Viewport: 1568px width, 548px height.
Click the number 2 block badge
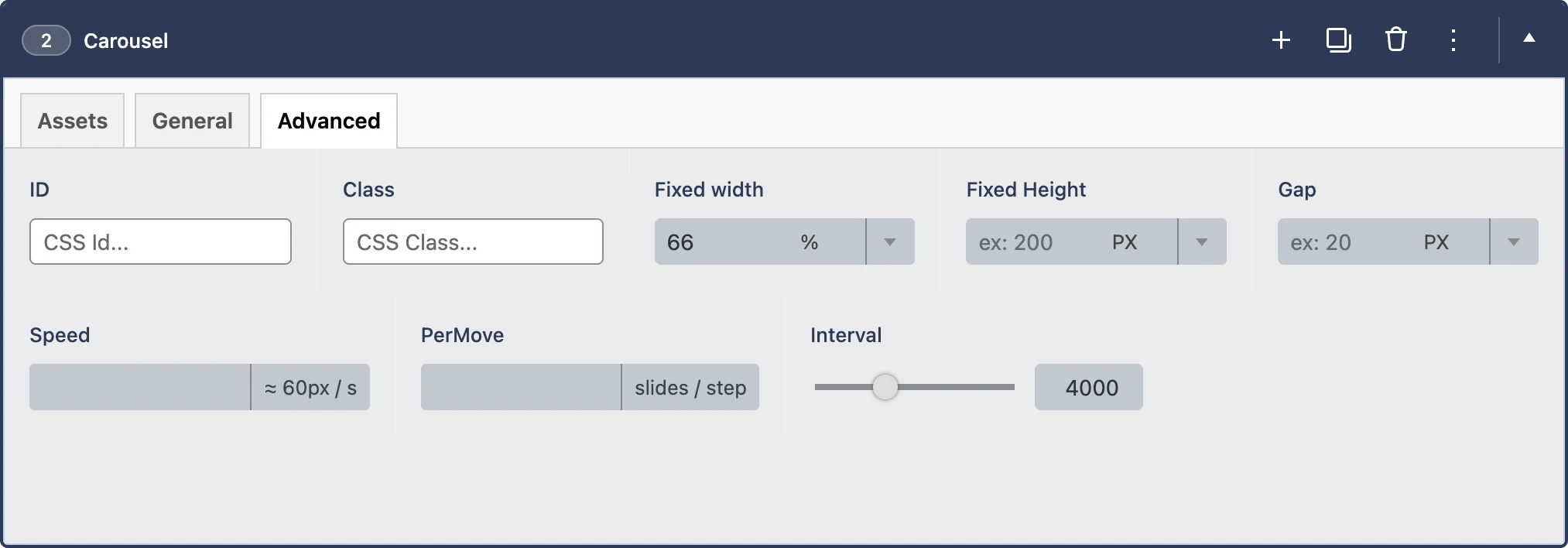pyautogui.click(x=46, y=41)
